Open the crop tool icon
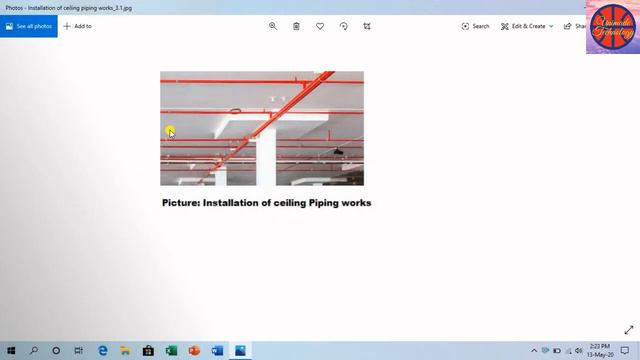 (x=367, y=26)
